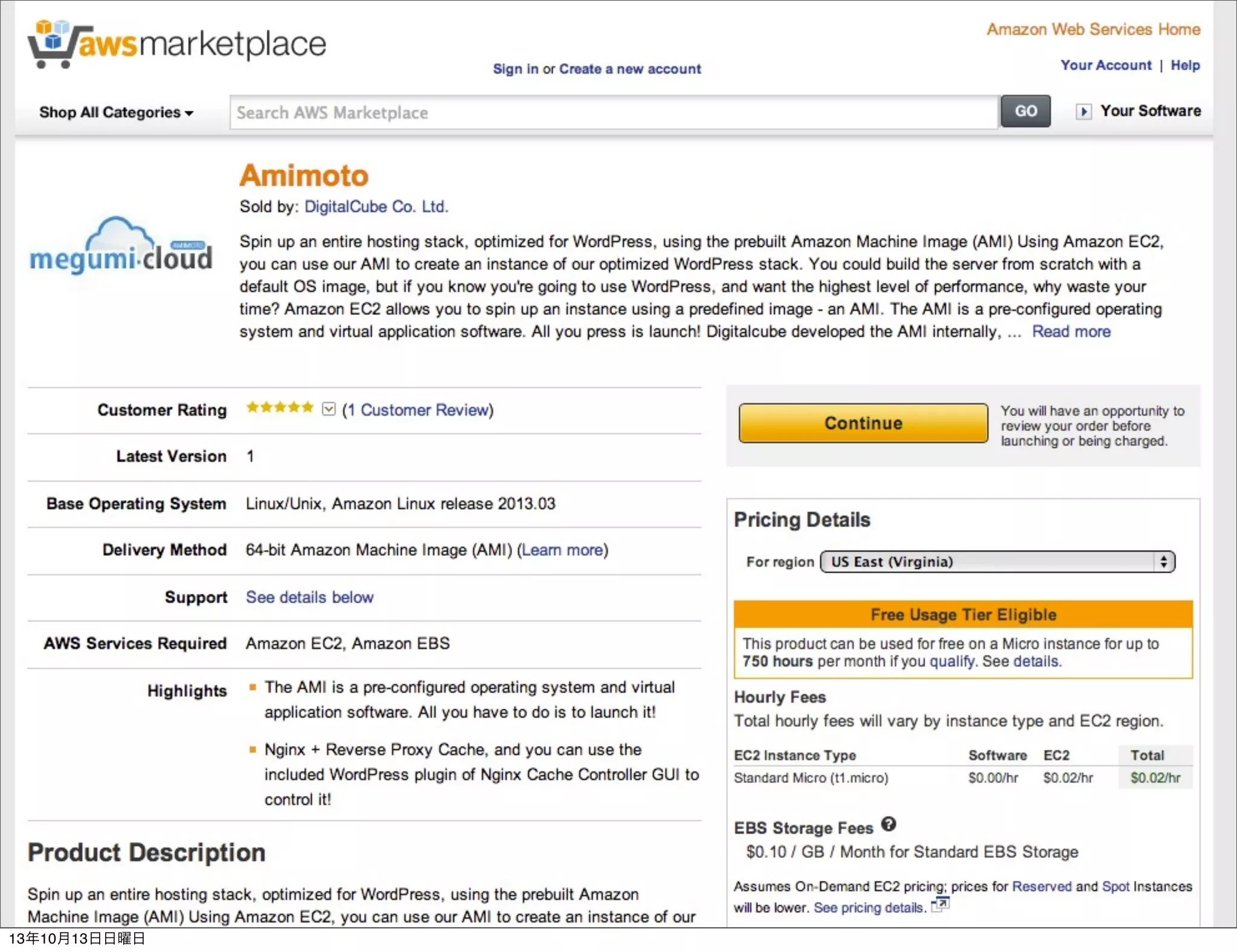Click the megumi cloud product logo
1237x952 pixels.
click(x=121, y=246)
